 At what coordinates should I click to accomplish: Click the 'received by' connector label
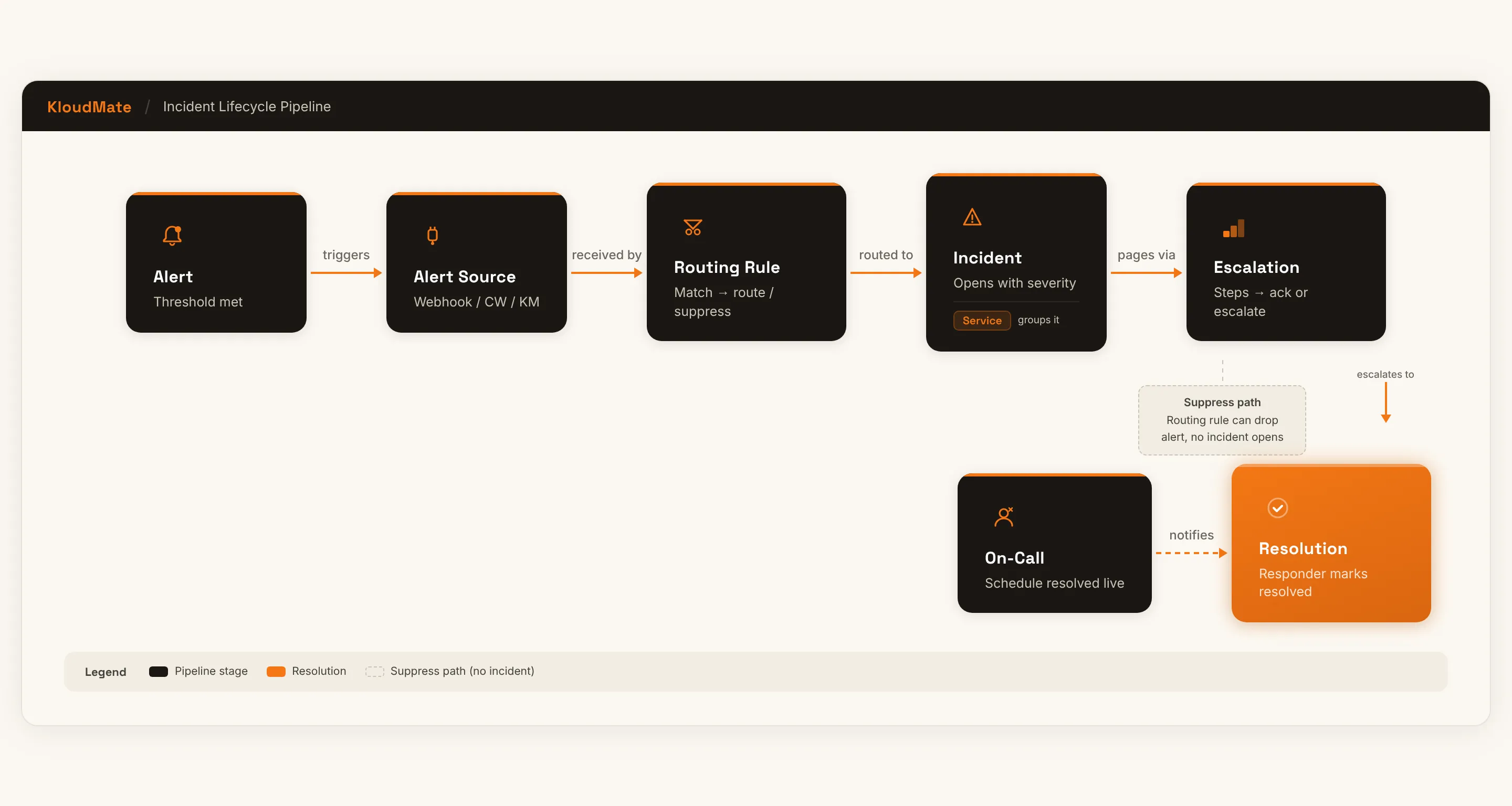(606, 255)
